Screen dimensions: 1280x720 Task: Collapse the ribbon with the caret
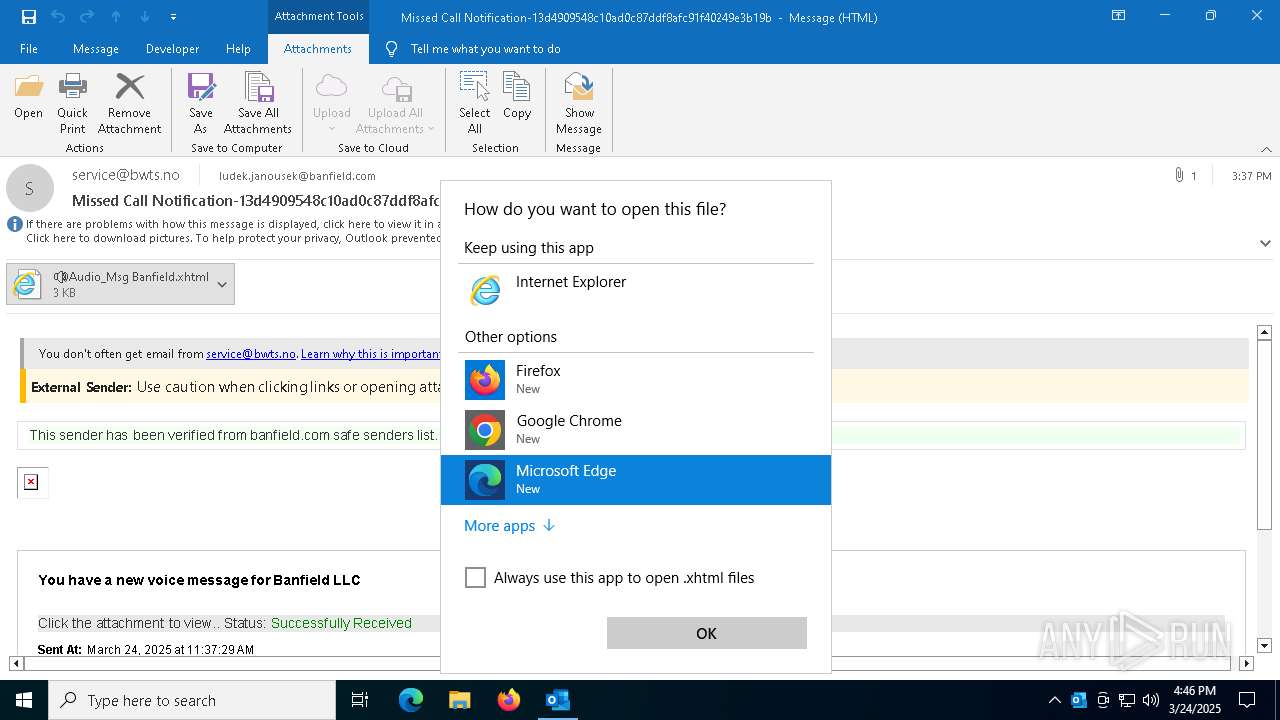pos(1266,149)
